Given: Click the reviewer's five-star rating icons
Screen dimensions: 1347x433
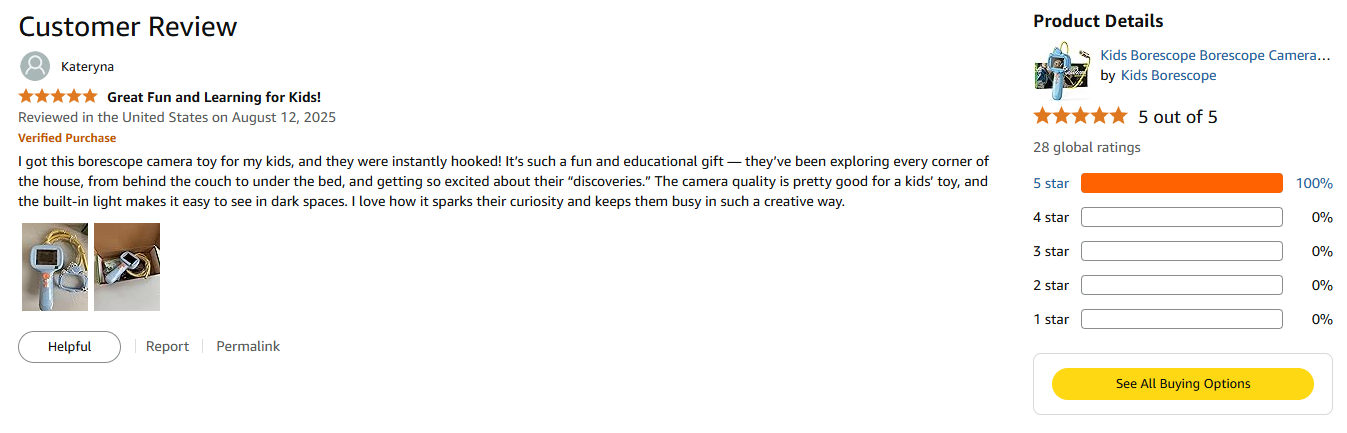Looking at the screenshot, I should (58, 97).
